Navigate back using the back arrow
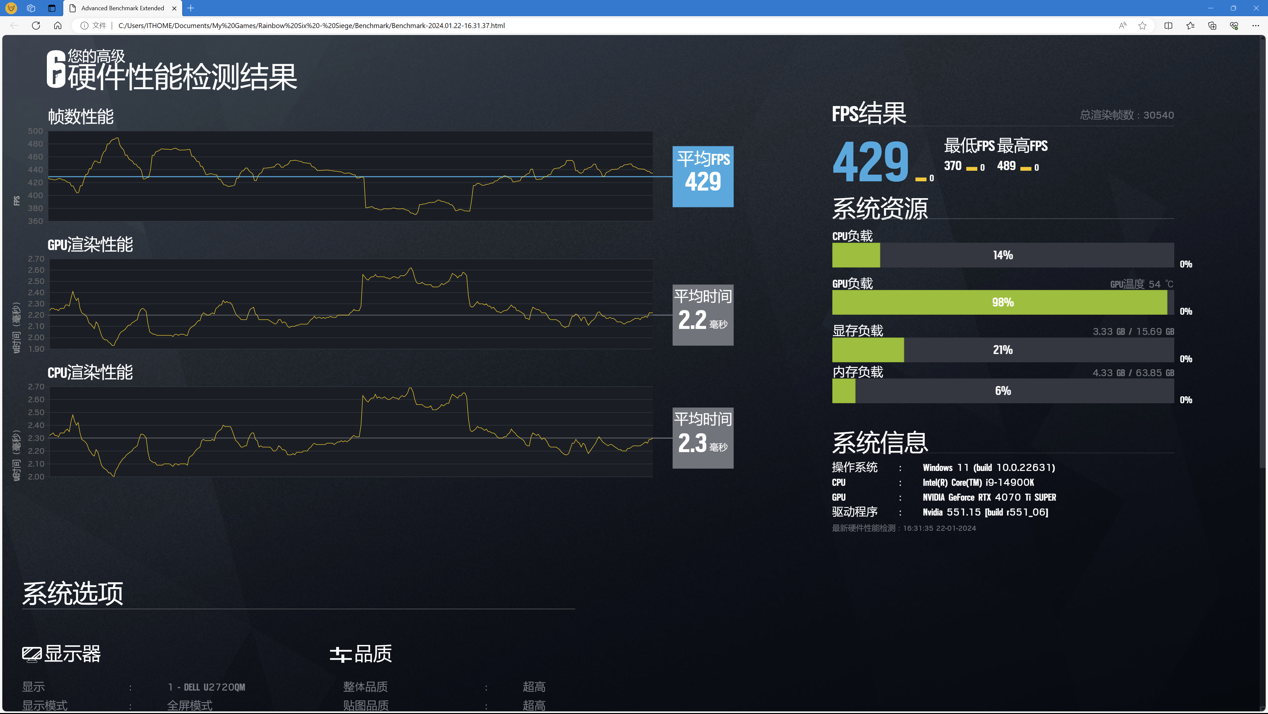This screenshot has width=1268, height=714. (x=14, y=25)
